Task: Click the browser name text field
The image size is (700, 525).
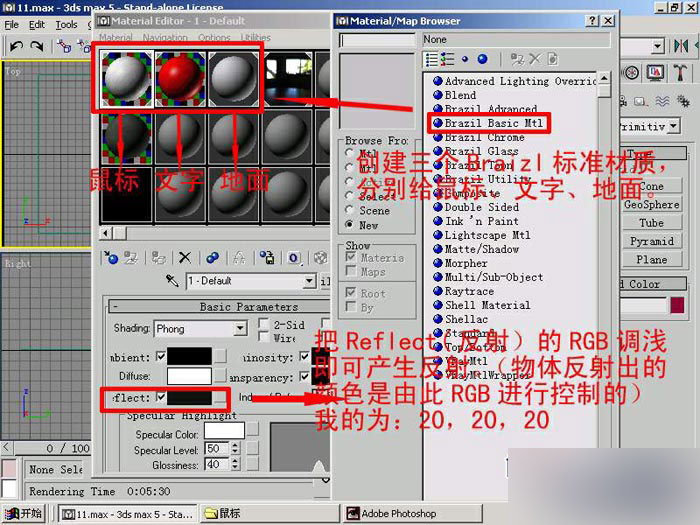Action: click(x=378, y=40)
